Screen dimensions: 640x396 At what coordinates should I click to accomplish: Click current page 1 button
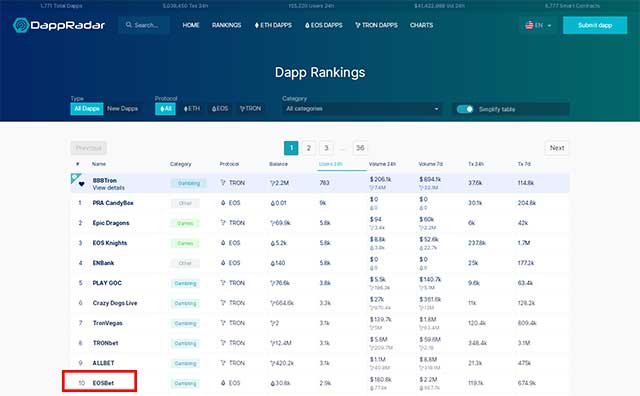tap(291, 148)
